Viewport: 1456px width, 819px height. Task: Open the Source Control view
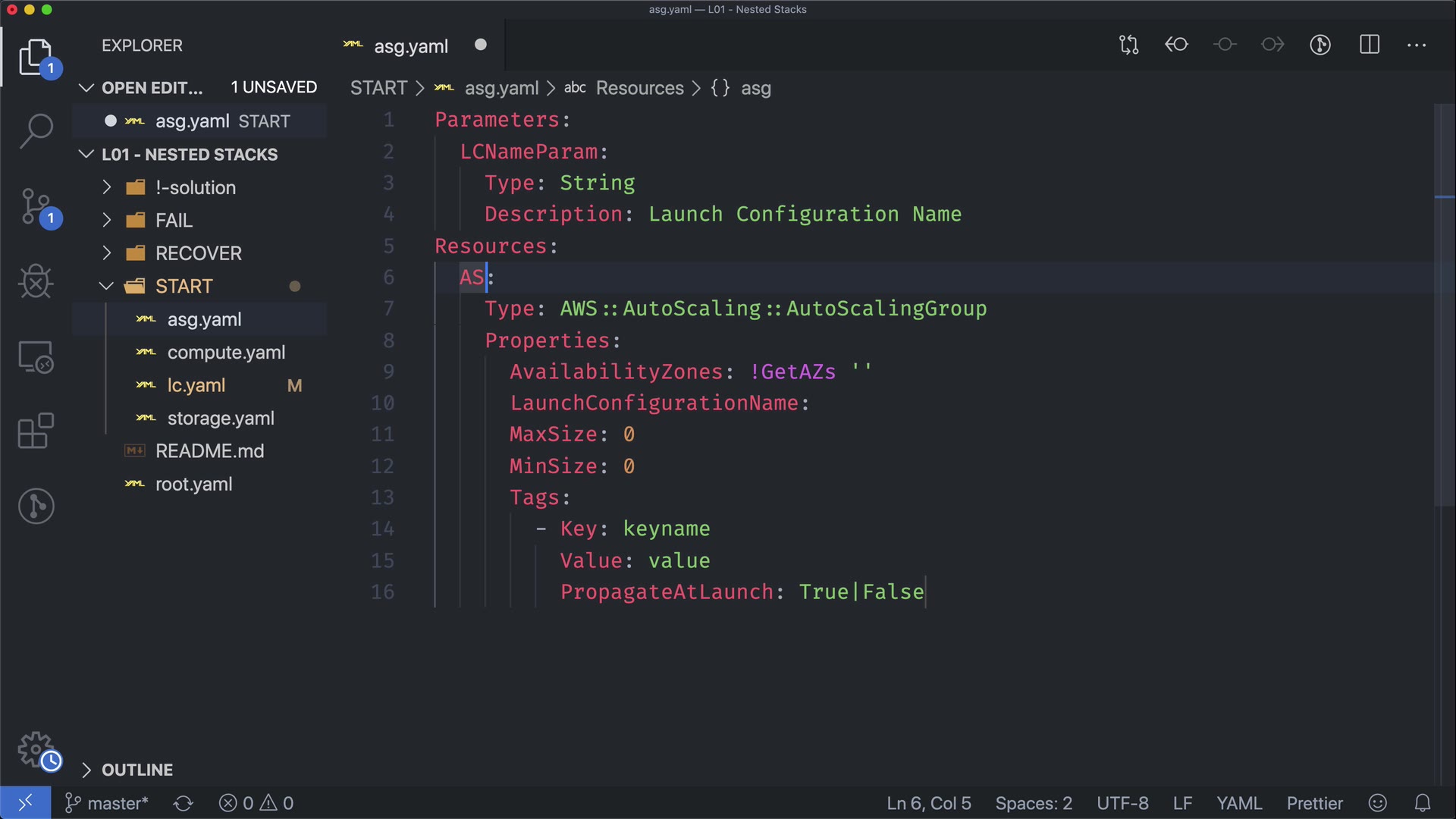[x=36, y=206]
